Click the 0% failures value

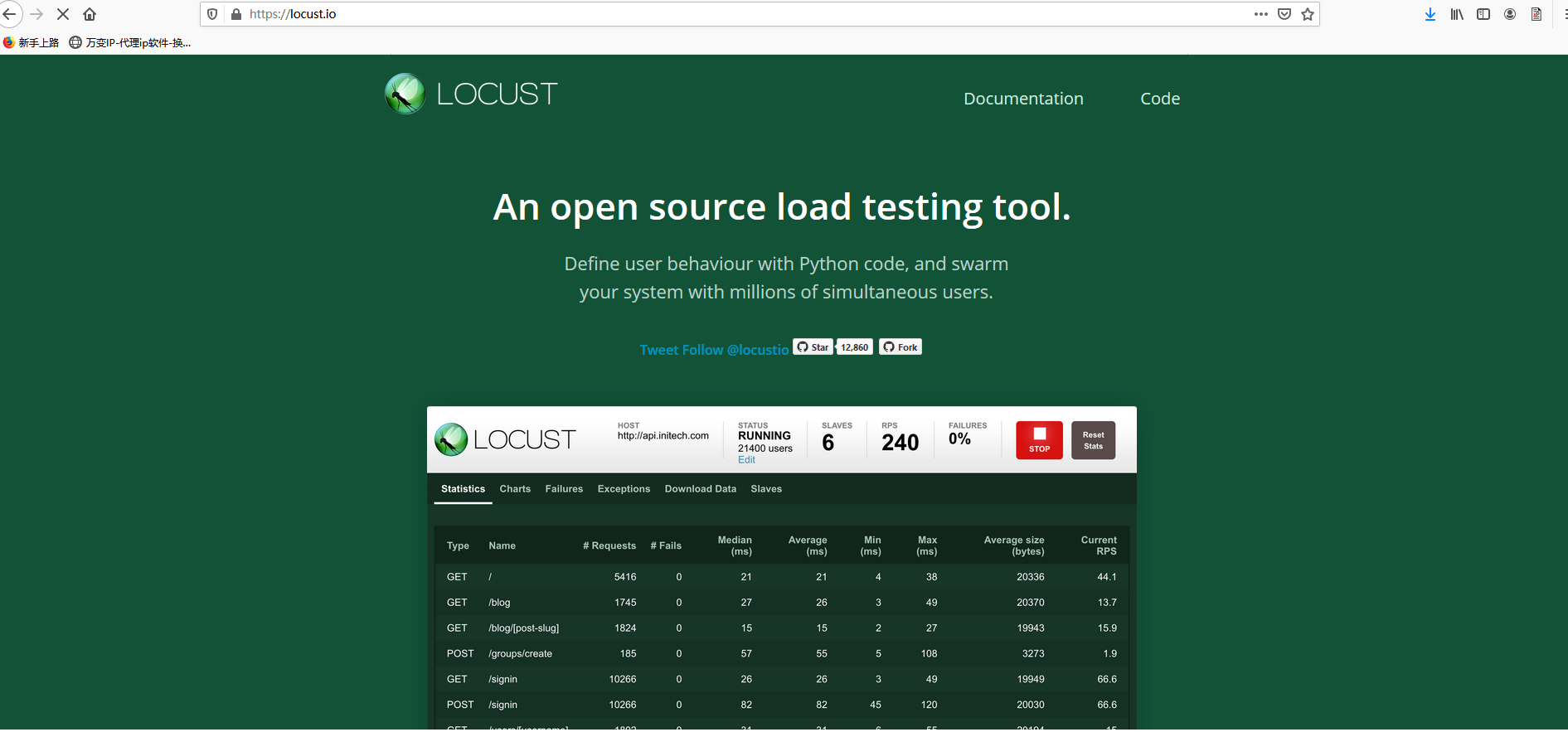[x=959, y=439]
